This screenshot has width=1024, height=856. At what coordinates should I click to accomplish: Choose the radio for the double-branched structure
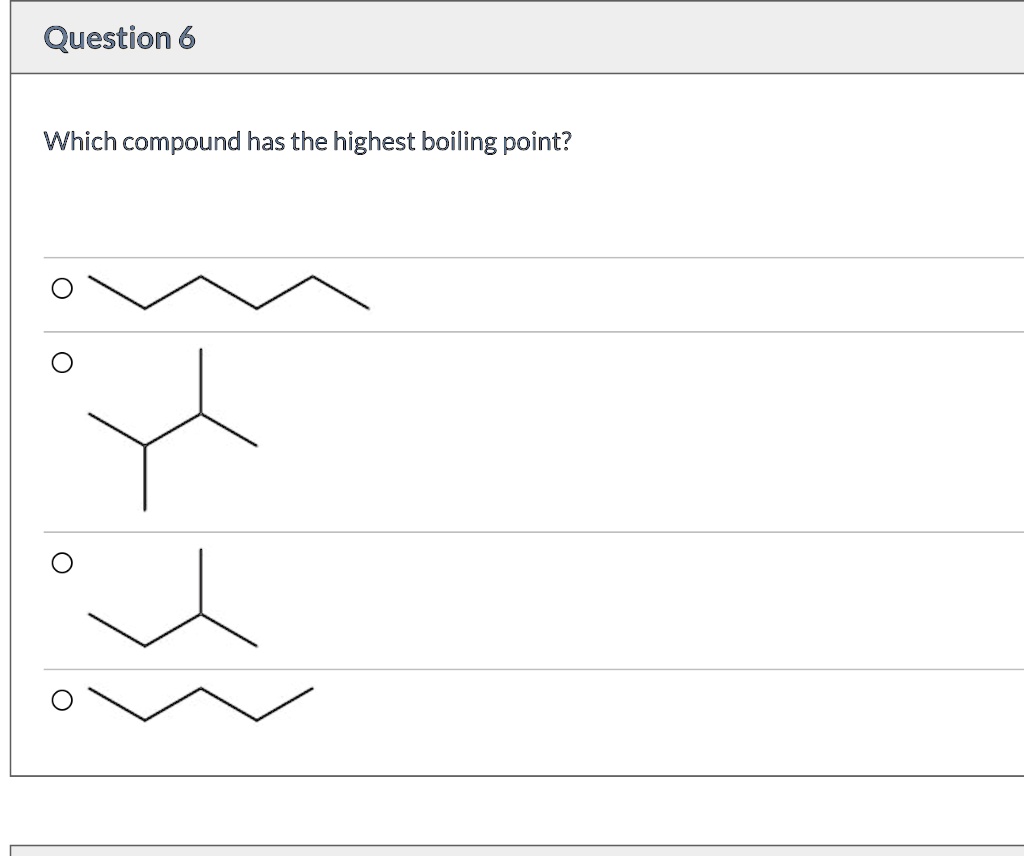[62, 362]
